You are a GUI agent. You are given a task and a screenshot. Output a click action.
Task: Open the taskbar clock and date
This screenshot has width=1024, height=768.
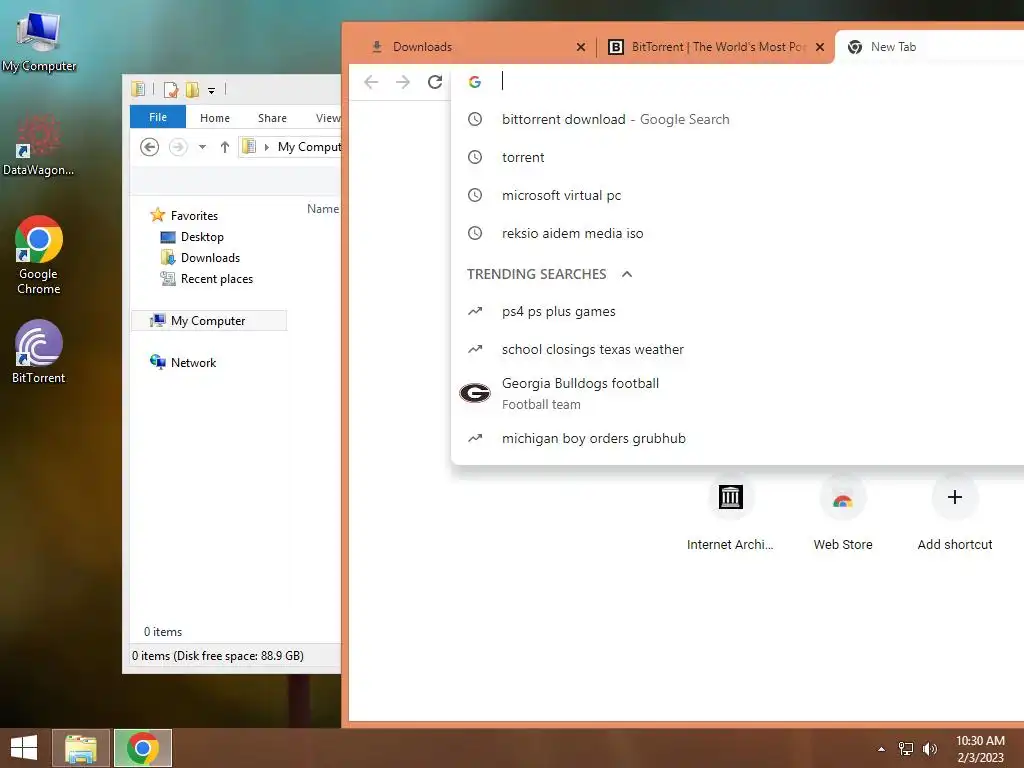[x=980, y=749]
